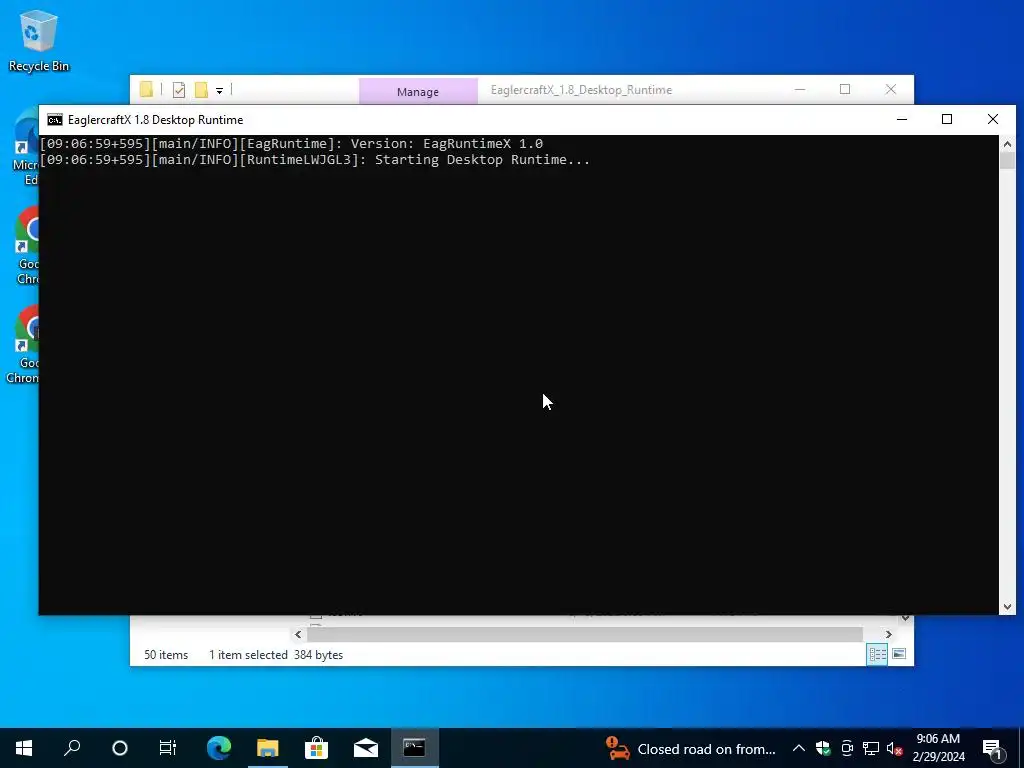Click the console window system menu icon
This screenshot has height=768, width=1024.
(x=55, y=120)
